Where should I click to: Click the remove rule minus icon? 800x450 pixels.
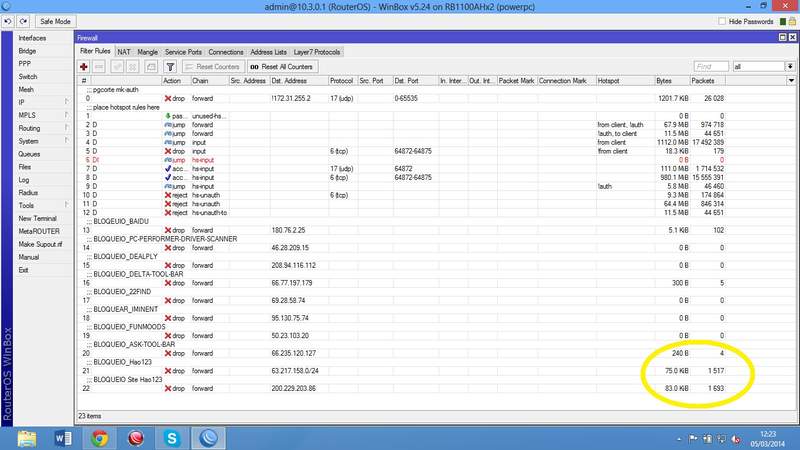coord(99,67)
